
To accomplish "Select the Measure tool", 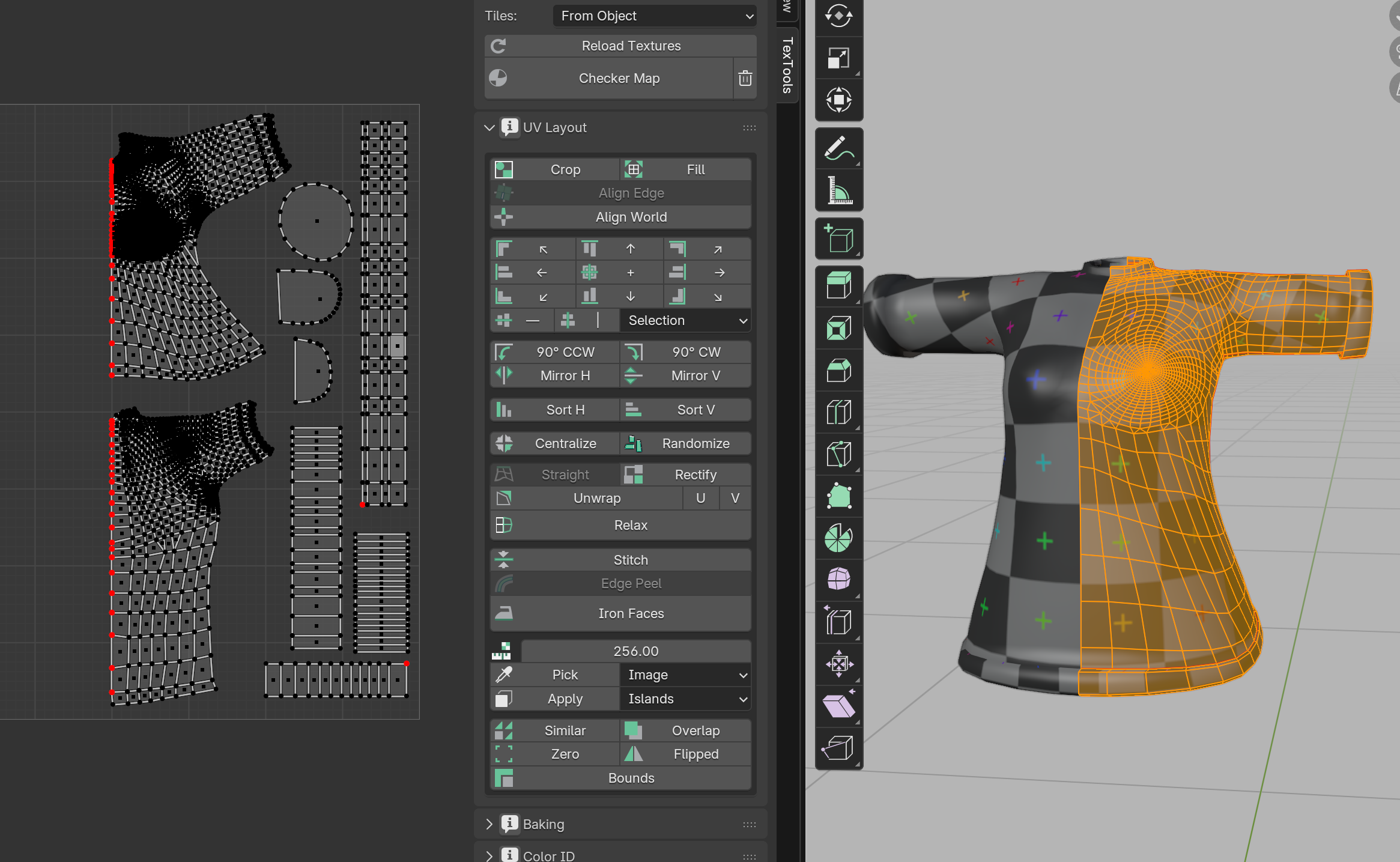I will pos(838,190).
